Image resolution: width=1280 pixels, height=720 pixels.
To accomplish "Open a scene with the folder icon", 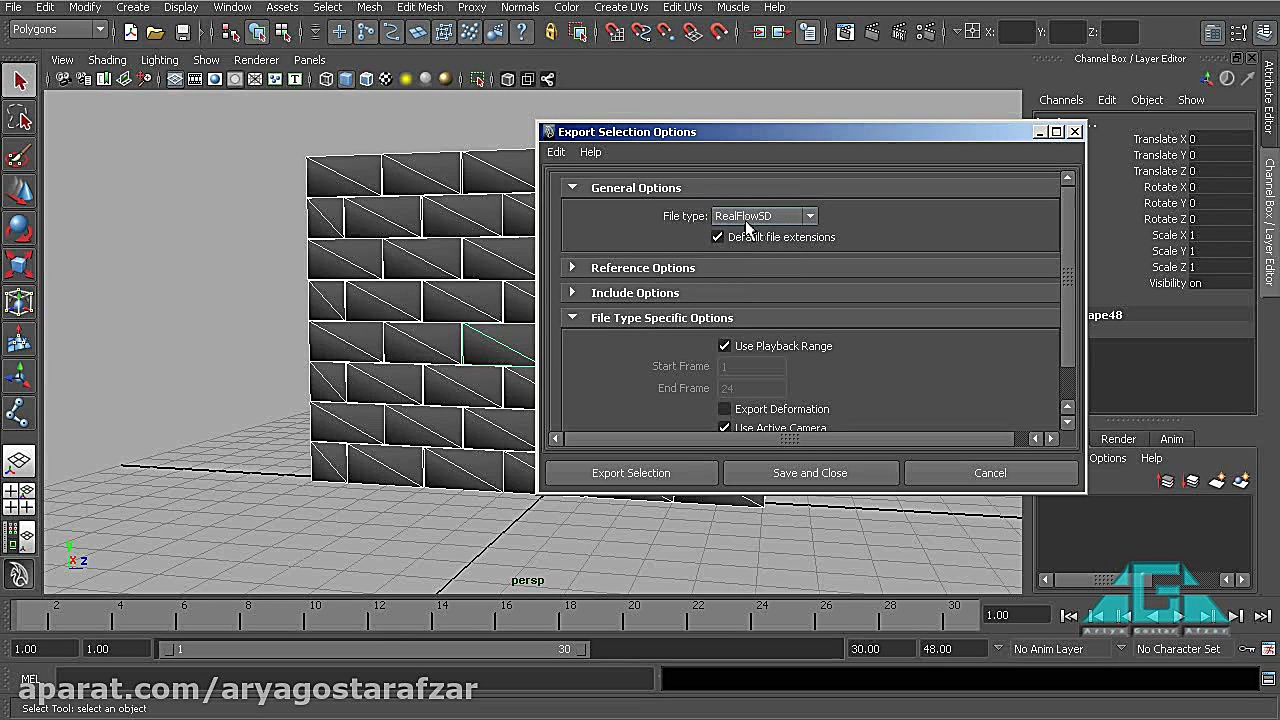I will coord(155,32).
